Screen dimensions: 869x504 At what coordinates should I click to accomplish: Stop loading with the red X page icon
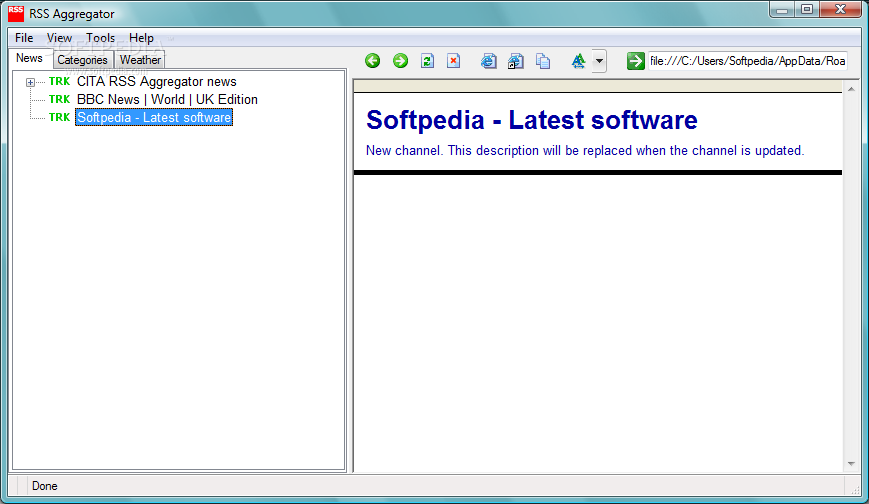(453, 60)
